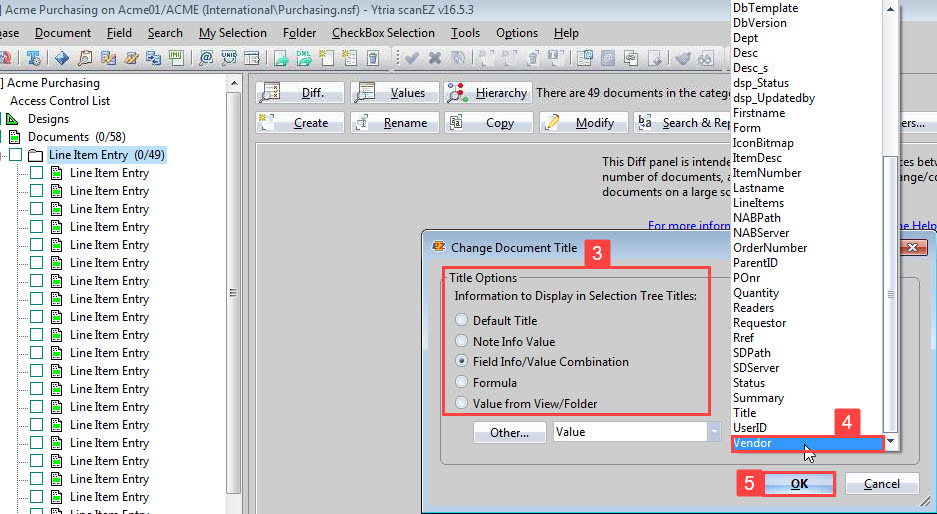Select Value from View/Folder radio button
Screen dimensions: 937x514
pyautogui.click(x=461, y=403)
